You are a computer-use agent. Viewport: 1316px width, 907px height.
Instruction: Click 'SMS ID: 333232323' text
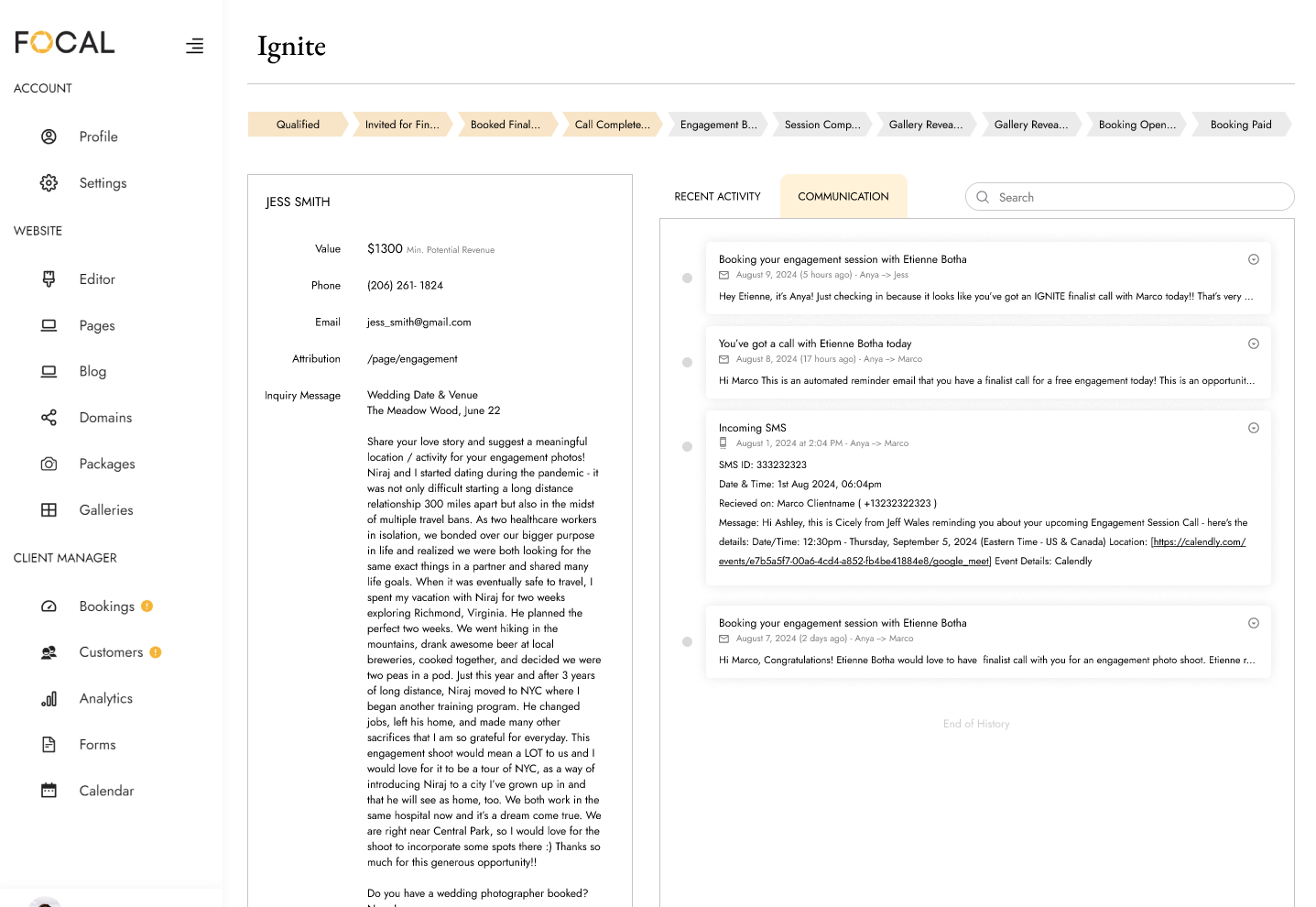point(763,464)
